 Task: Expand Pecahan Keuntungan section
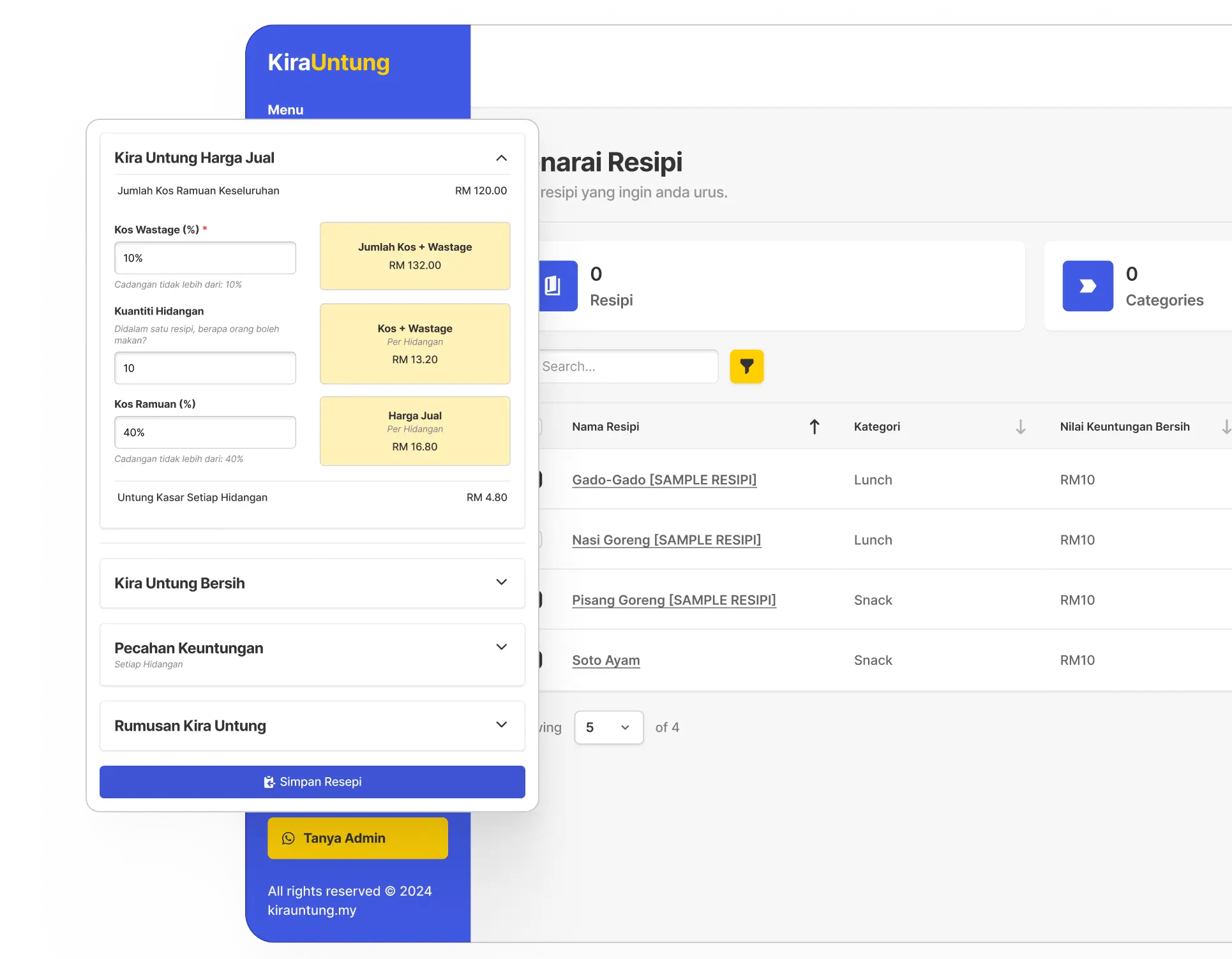(501, 647)
